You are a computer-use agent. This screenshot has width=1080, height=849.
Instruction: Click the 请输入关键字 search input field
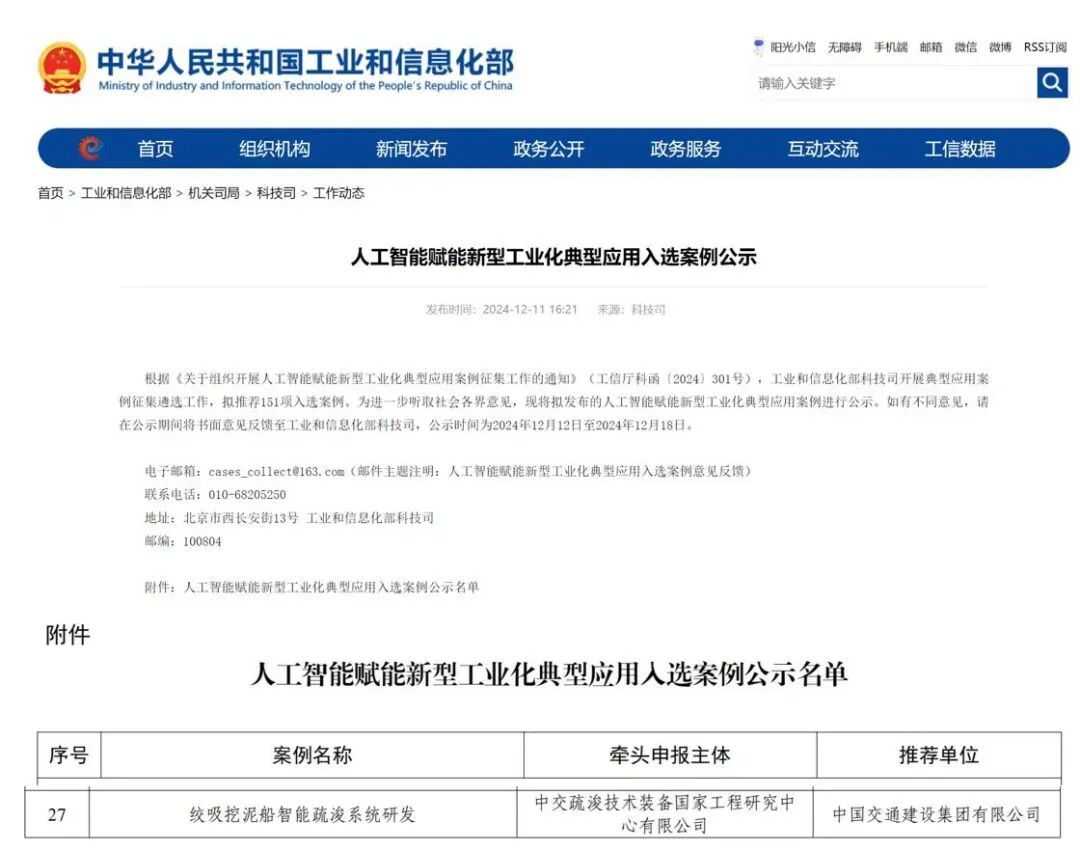[880, 83]
